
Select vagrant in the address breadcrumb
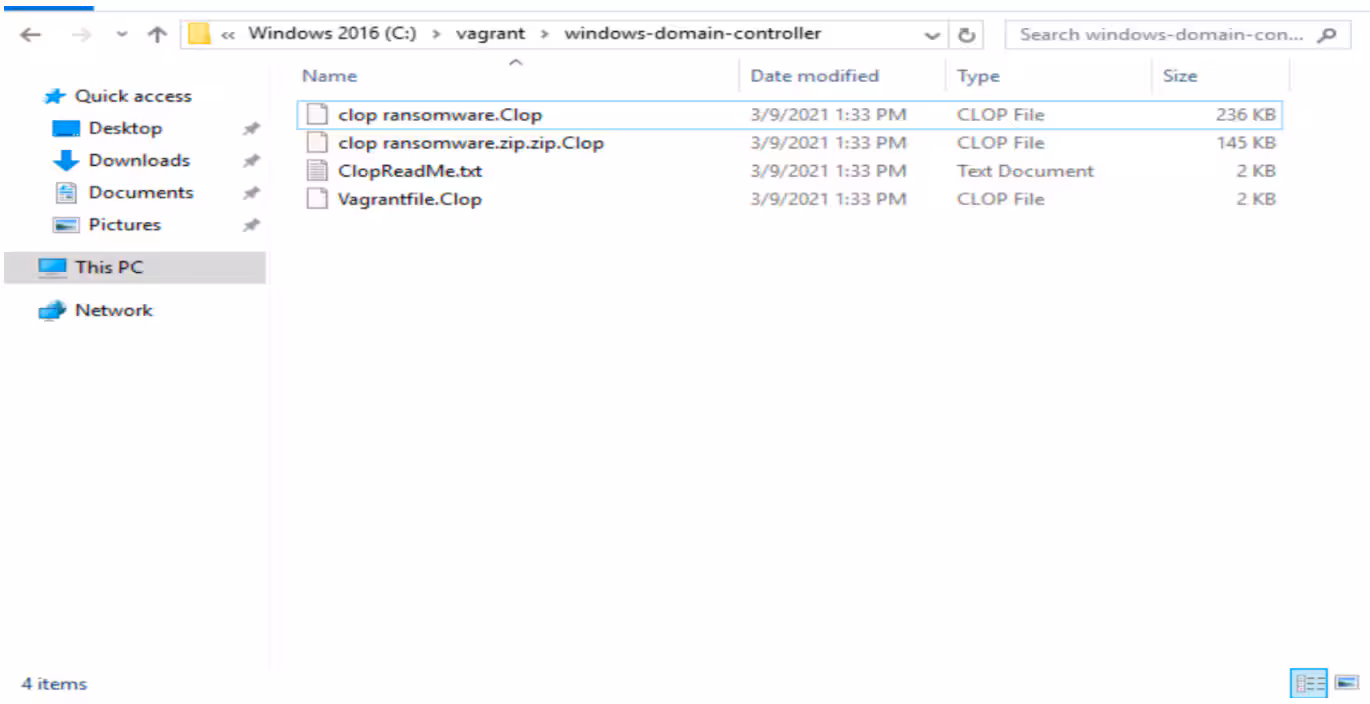(x=490, y=33)
